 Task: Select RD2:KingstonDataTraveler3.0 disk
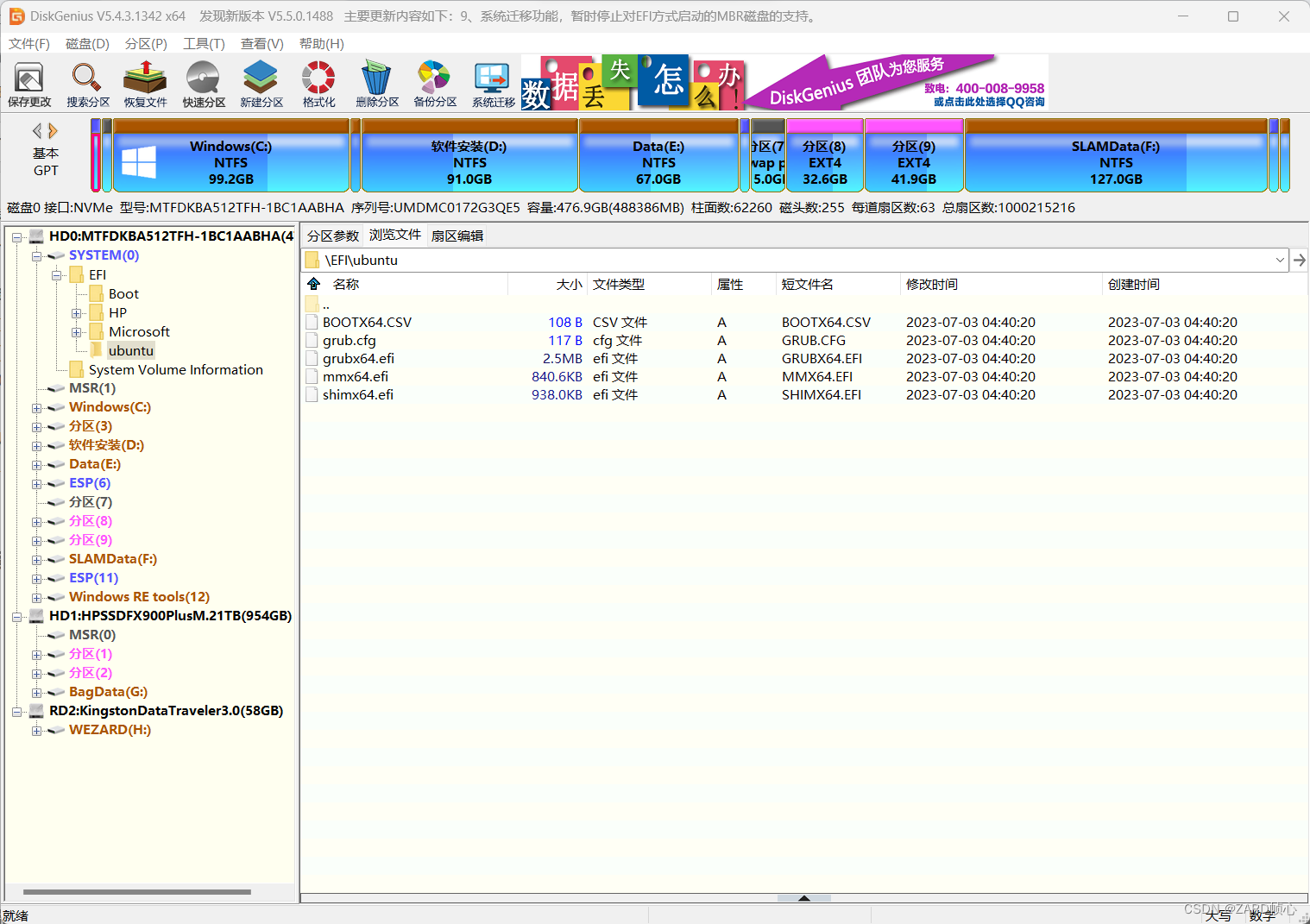(166, 711)
